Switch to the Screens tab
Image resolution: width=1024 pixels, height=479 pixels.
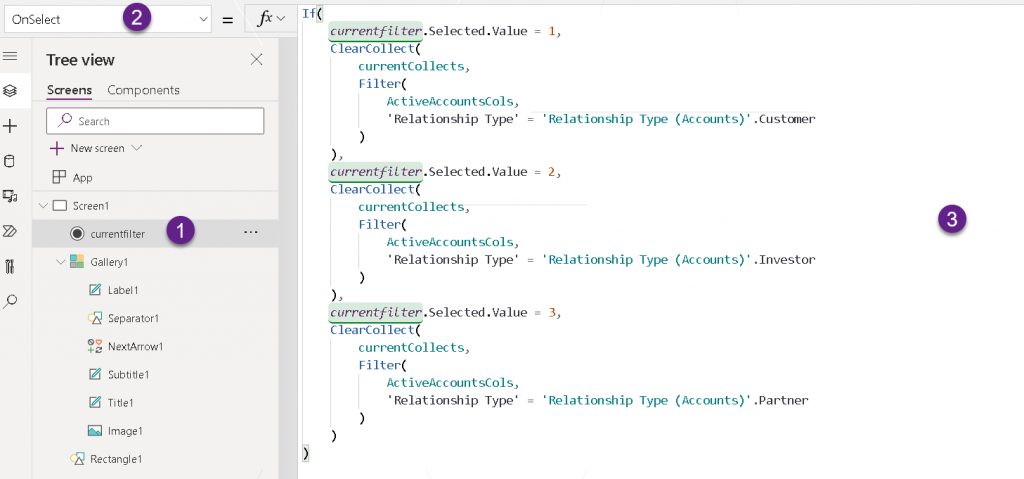[69, 90]
